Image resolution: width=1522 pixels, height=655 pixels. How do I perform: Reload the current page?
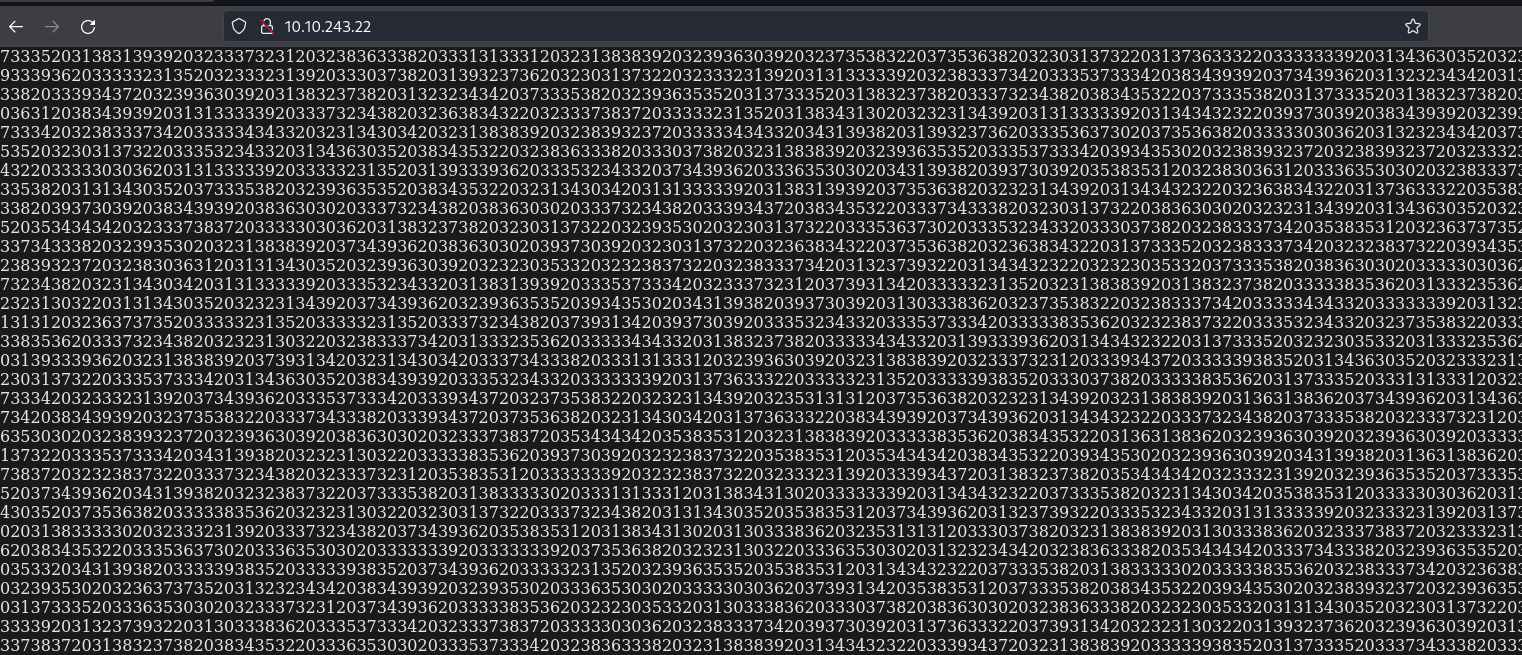point(88,27)
